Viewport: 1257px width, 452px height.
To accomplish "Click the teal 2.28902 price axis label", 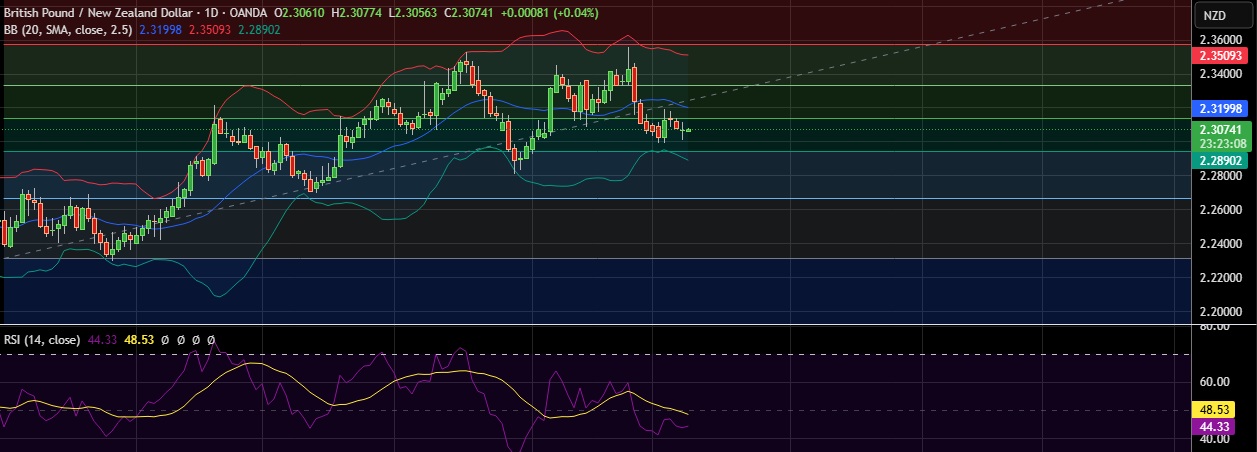I will pyautogui.click(x=1222, y=160).
